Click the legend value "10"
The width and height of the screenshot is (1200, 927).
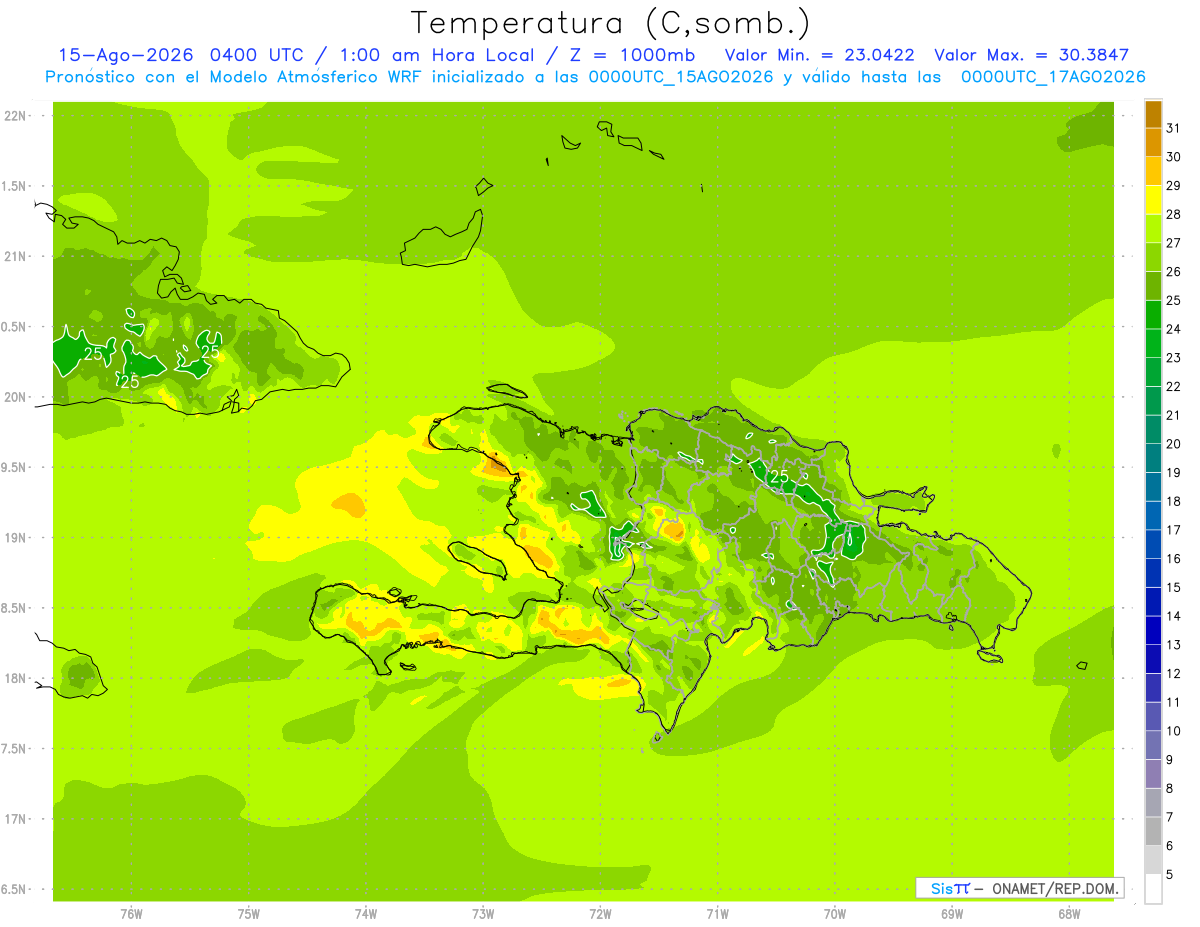(x=1173, y=731)
